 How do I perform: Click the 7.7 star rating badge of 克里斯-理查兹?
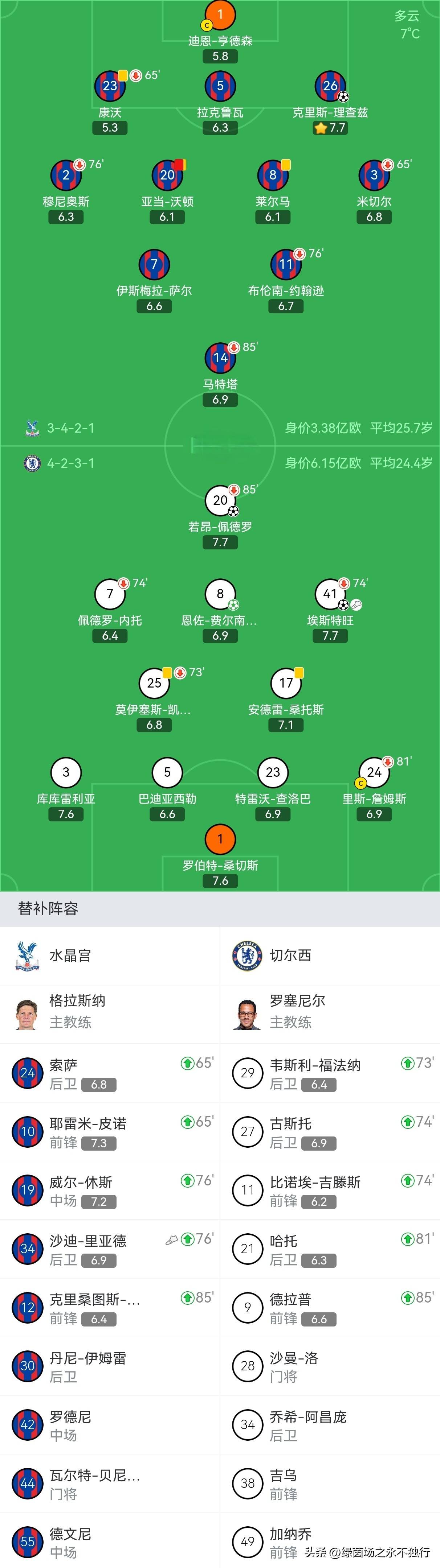tap(330, 128)
